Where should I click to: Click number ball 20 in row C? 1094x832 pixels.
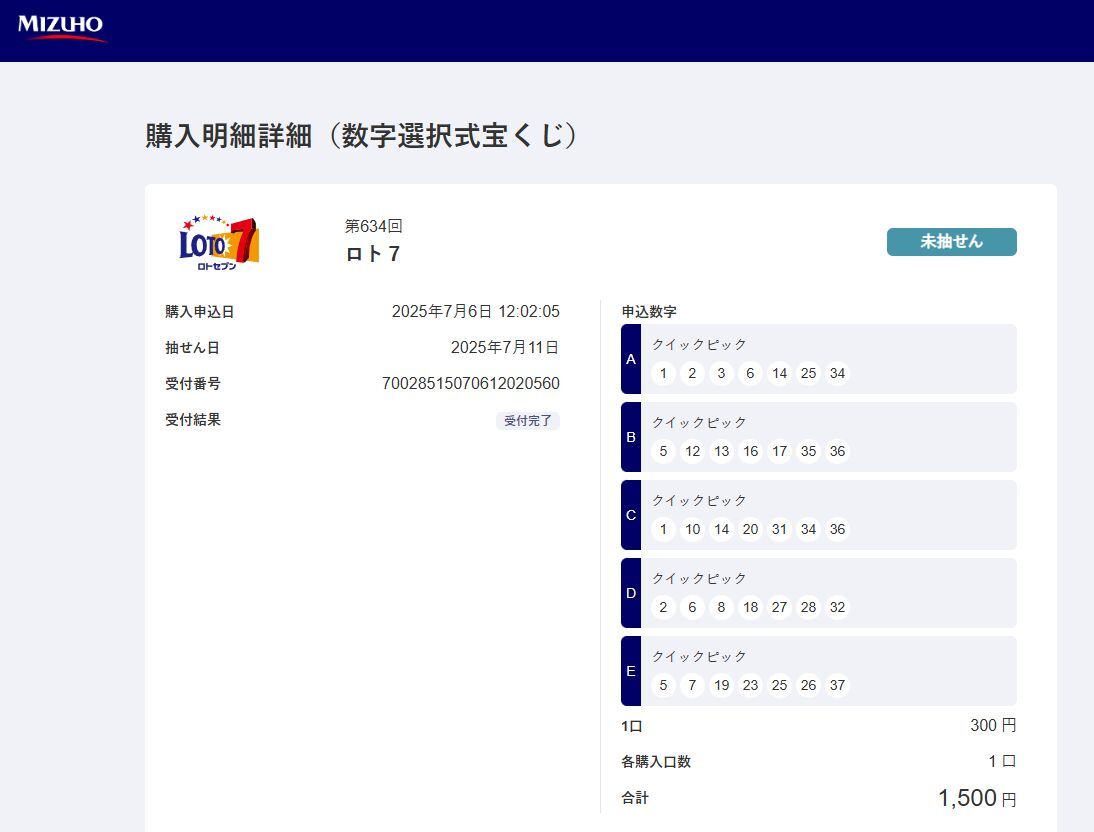(751, 529)
